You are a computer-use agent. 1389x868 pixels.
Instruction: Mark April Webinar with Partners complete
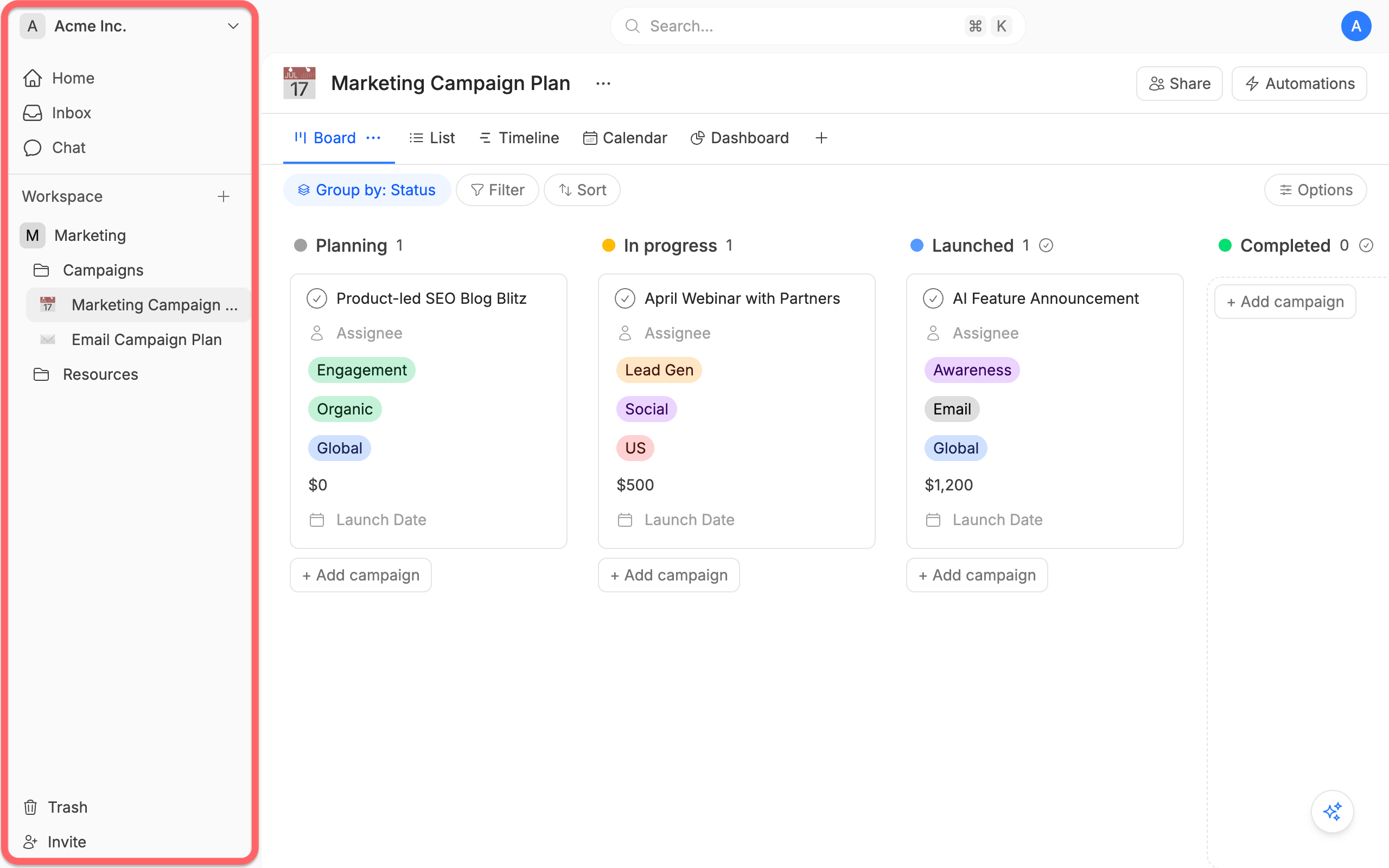point(625,298)
